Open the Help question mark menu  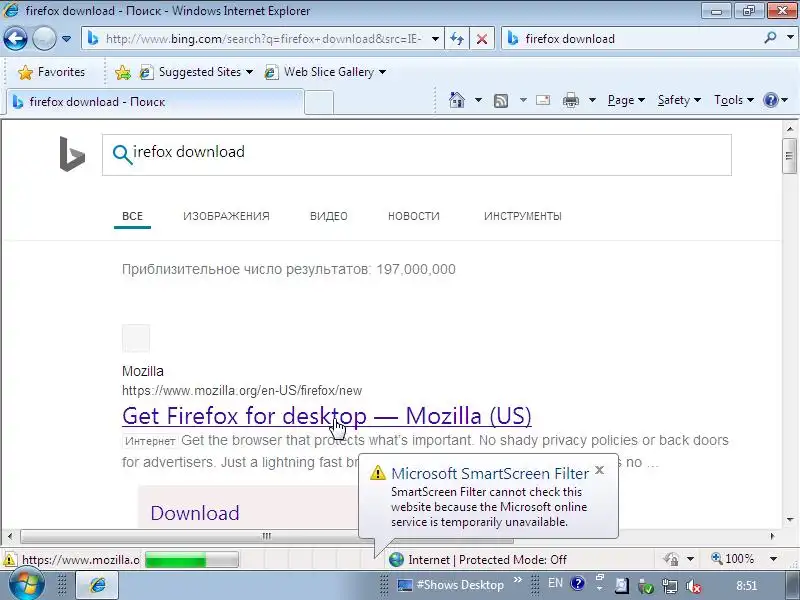point(776,100)
